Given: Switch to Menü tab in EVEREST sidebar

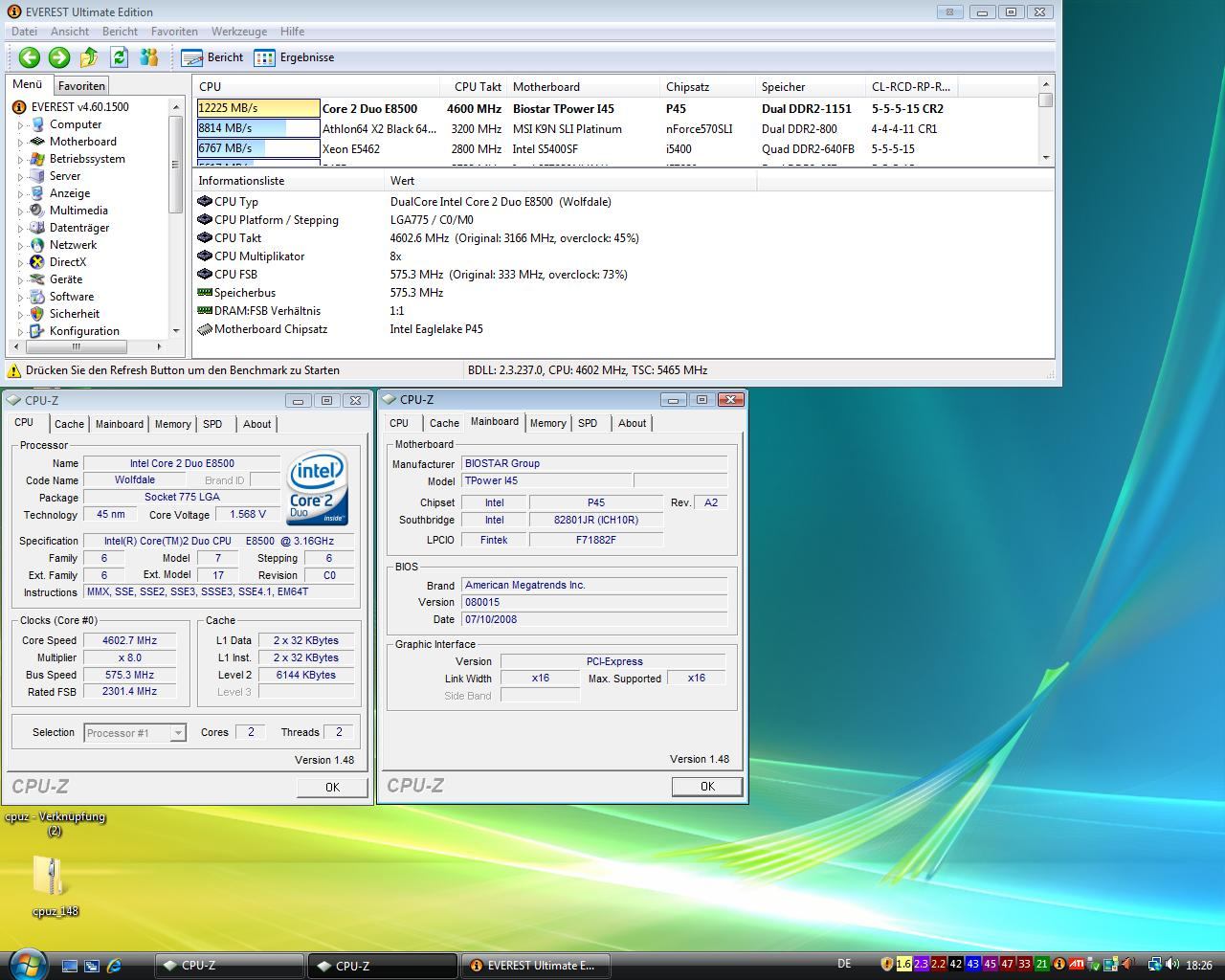Looking at the screenshot, I should pyautogui.click(x=27, y=84).
